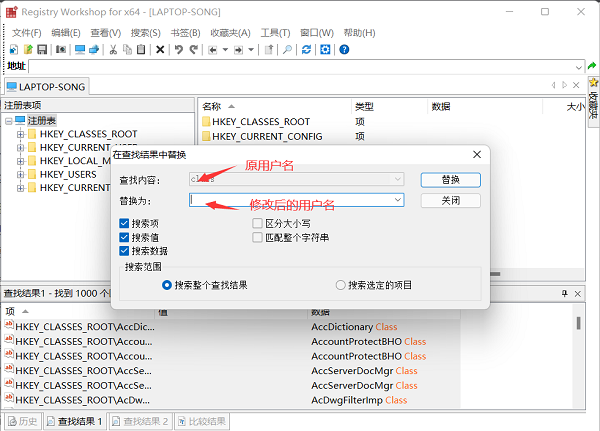Click the blue help question icon
The image size is (600, 431).
344,49
